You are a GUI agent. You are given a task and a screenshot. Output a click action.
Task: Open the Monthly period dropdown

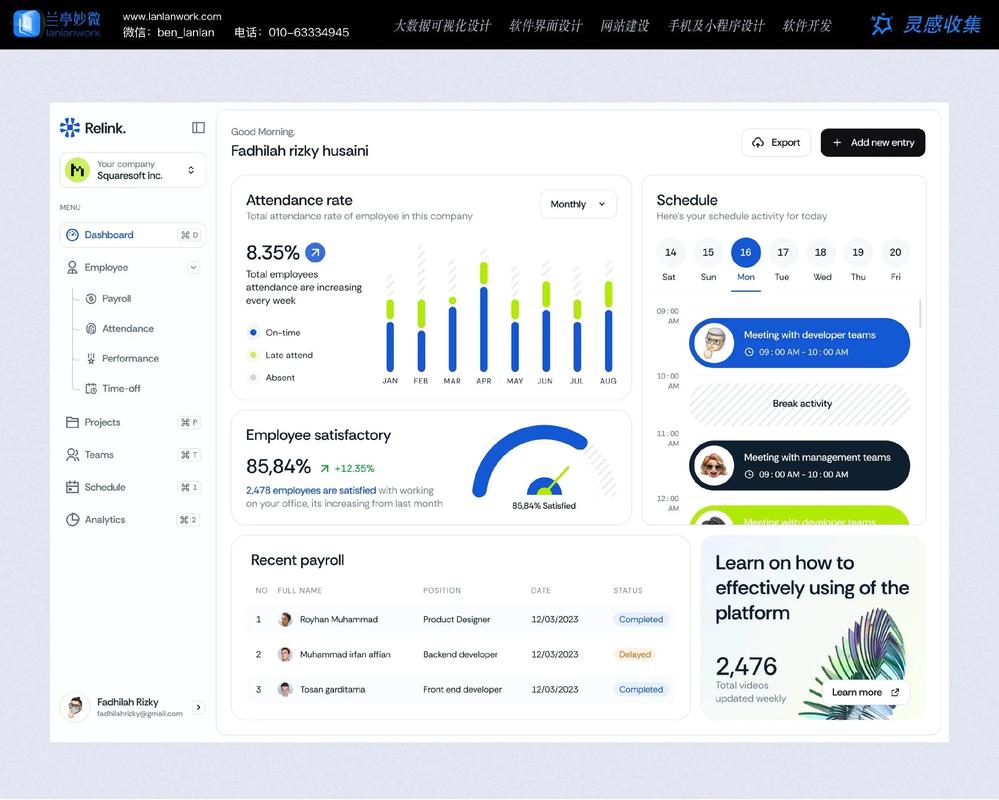pos(578,204)
